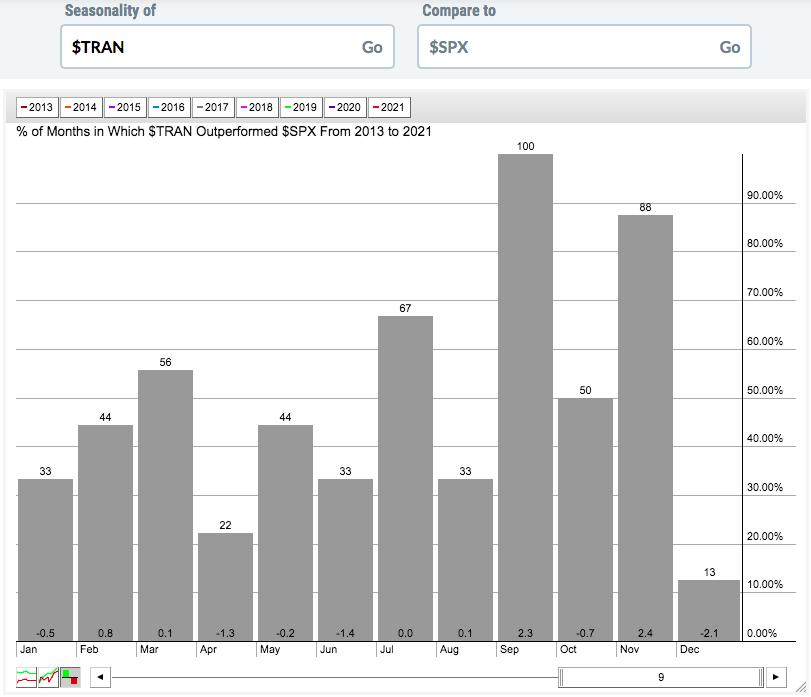Toggle the 2013 year legend
This screenshot has height=697, width=811.
(x=37, y=107)
